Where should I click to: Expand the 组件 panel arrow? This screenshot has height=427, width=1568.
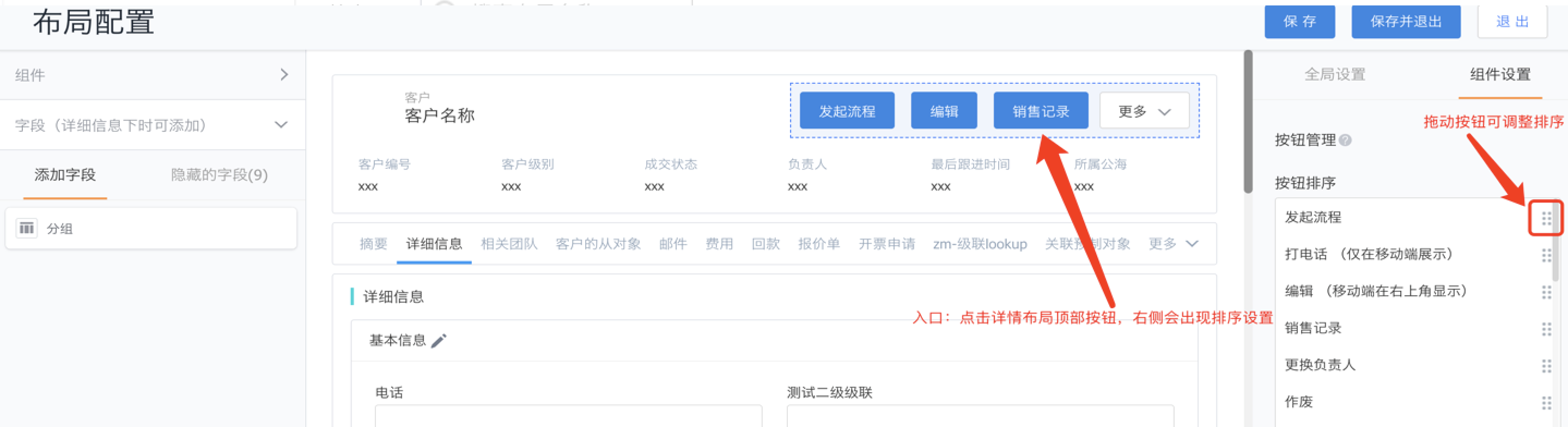click(284, 75)
